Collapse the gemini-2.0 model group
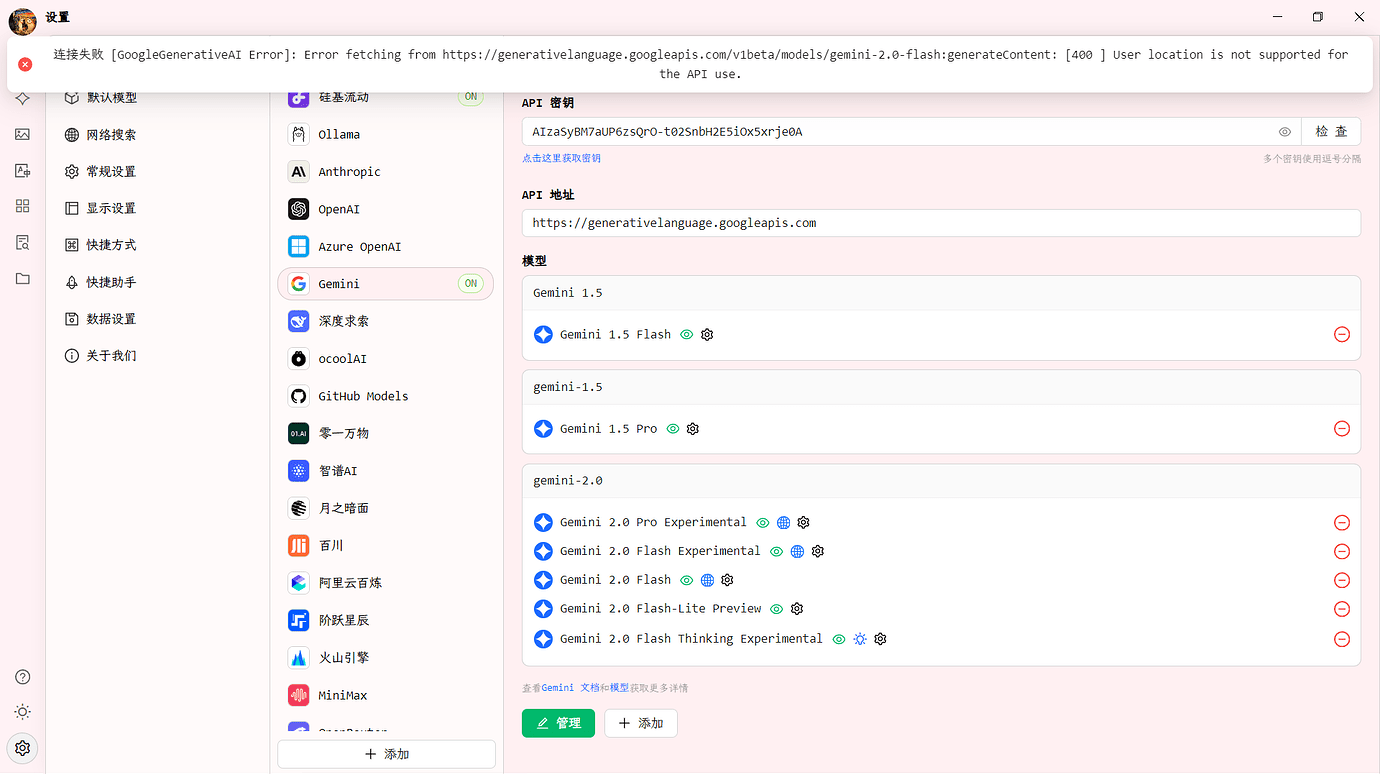 941,481
